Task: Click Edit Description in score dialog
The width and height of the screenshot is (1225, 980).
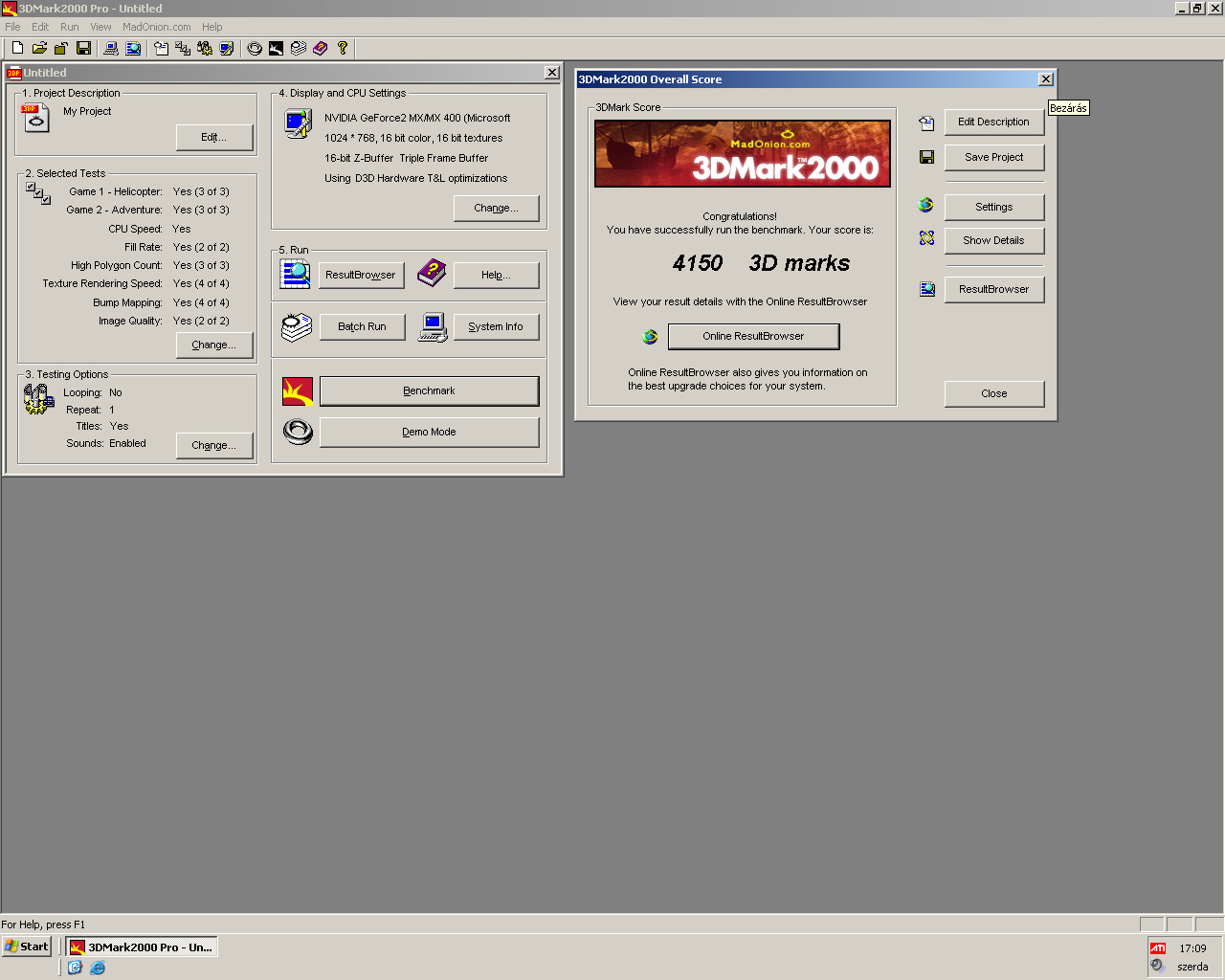Action: 994,122
